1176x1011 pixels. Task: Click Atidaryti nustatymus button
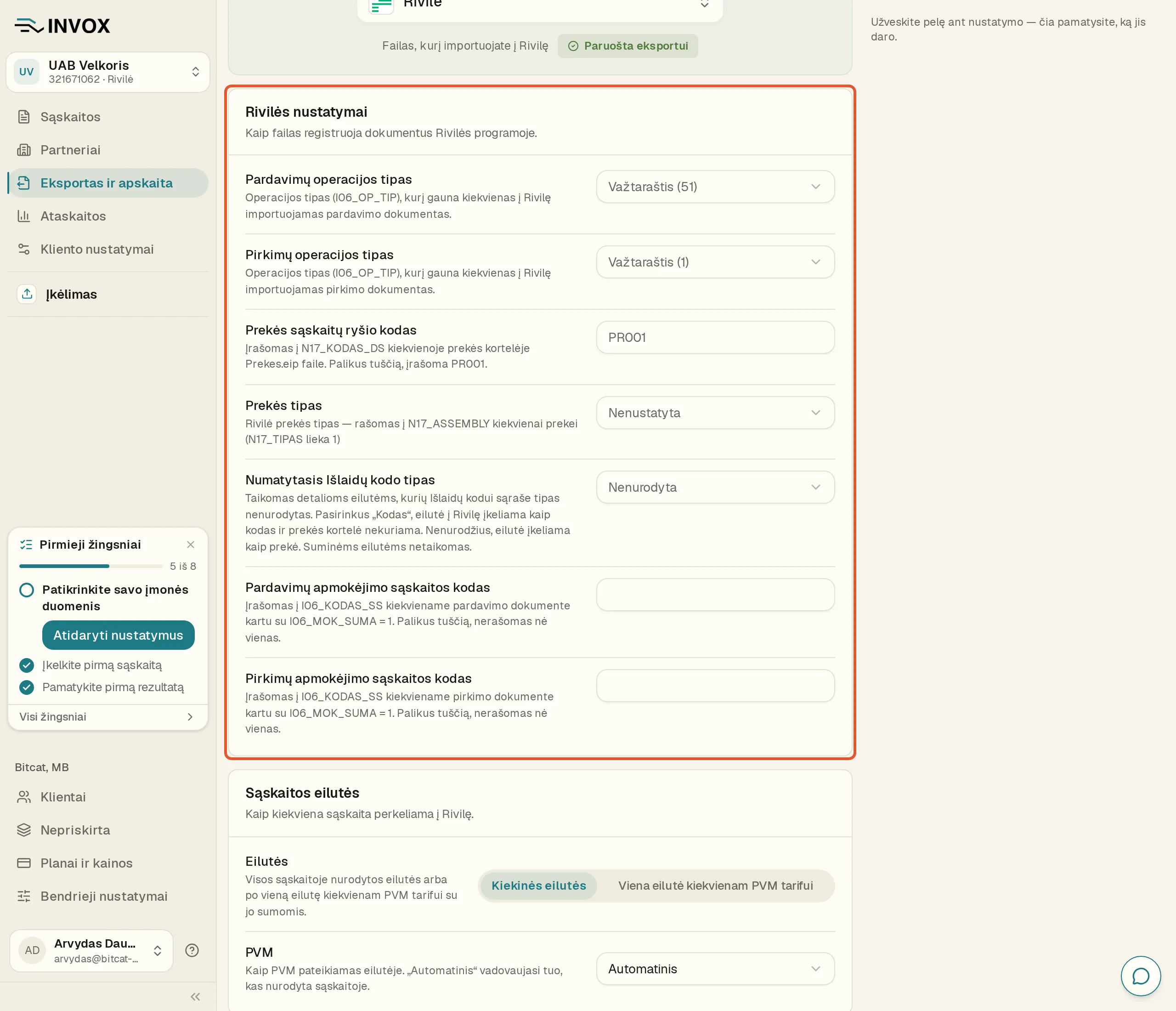(118, 635)
